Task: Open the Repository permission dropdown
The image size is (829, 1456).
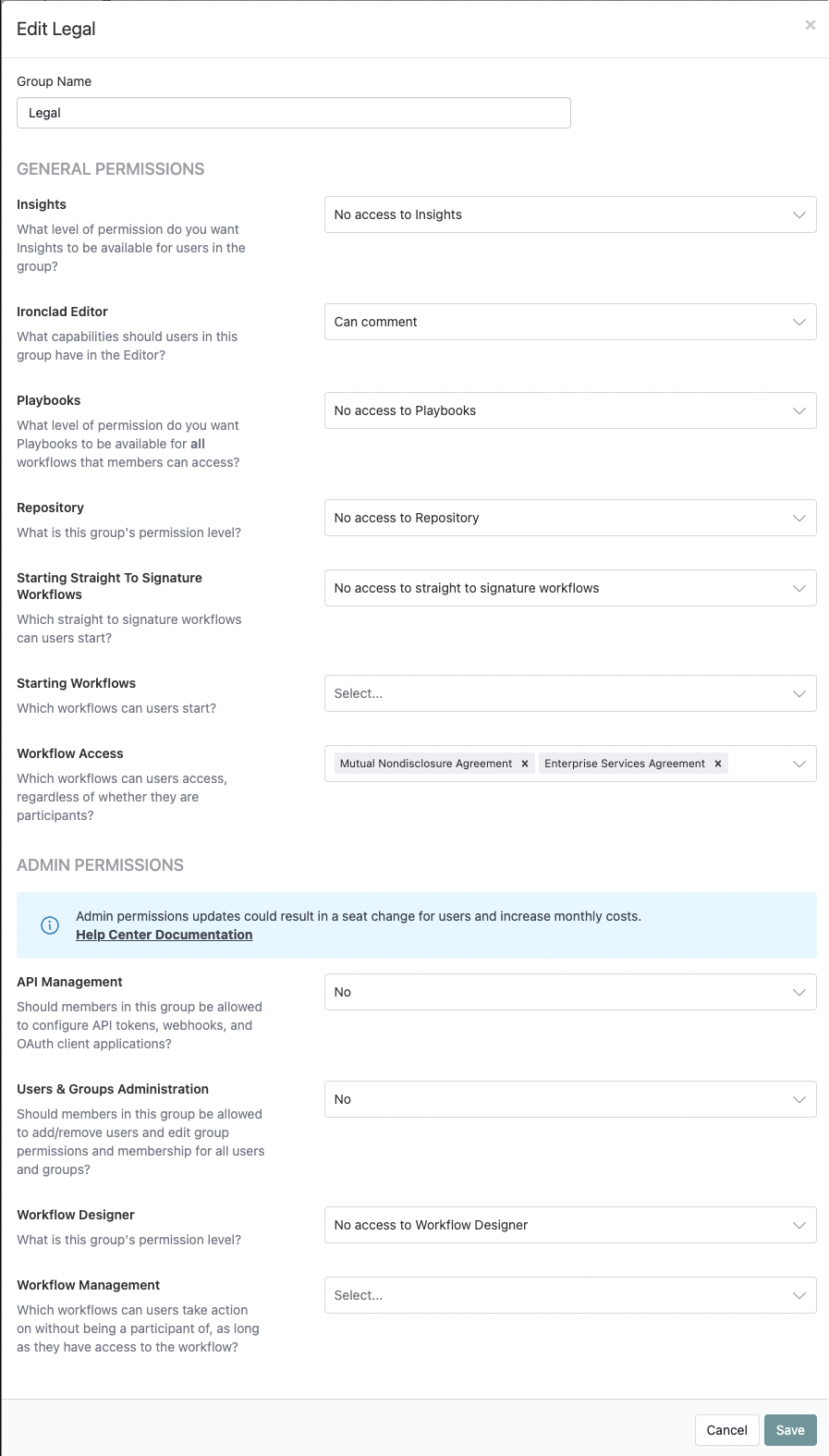Action: (x=570, y=518)
